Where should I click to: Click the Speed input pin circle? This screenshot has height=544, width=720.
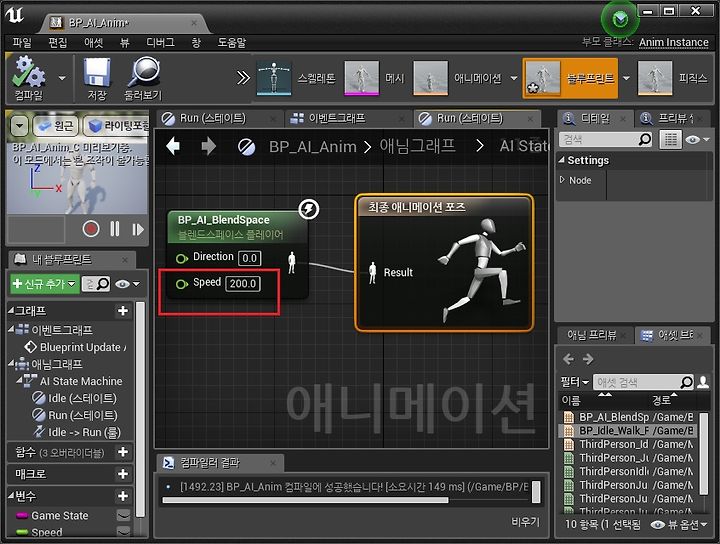(181, 284)
